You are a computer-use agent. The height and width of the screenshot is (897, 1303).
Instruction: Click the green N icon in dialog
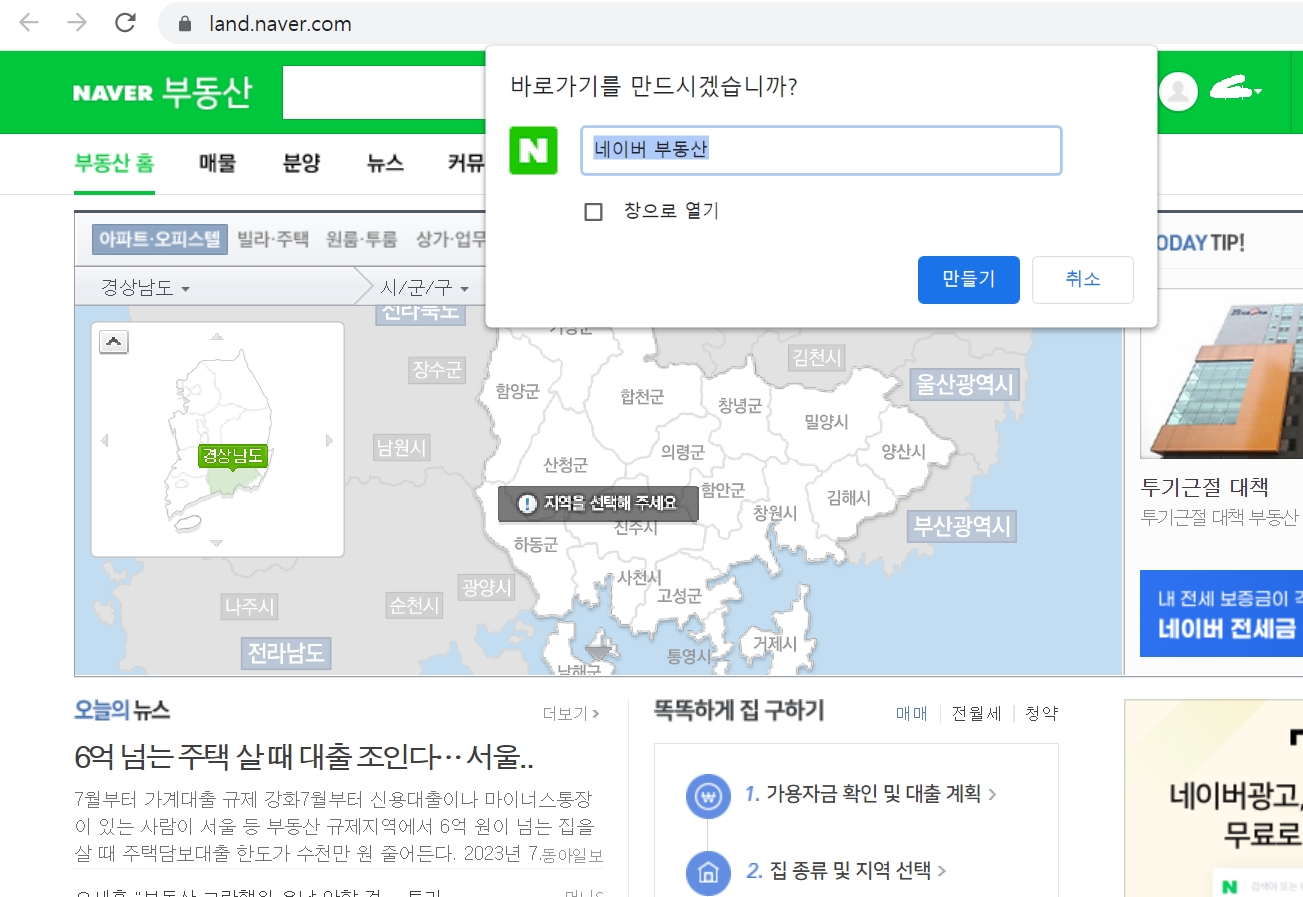click(x=533, y=150)
